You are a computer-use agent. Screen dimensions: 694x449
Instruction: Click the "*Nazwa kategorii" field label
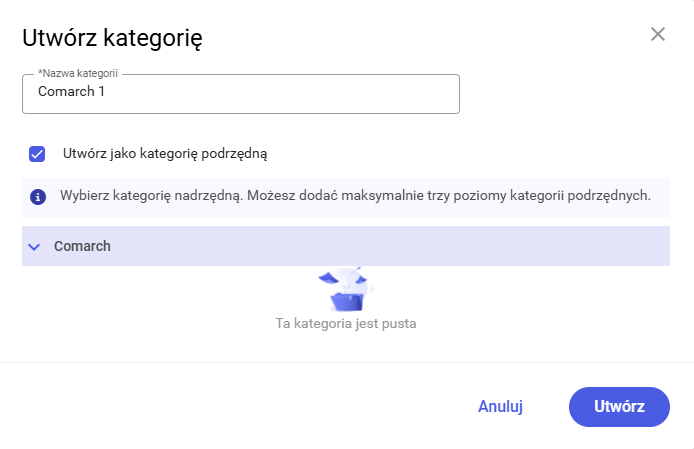[77, 74]
